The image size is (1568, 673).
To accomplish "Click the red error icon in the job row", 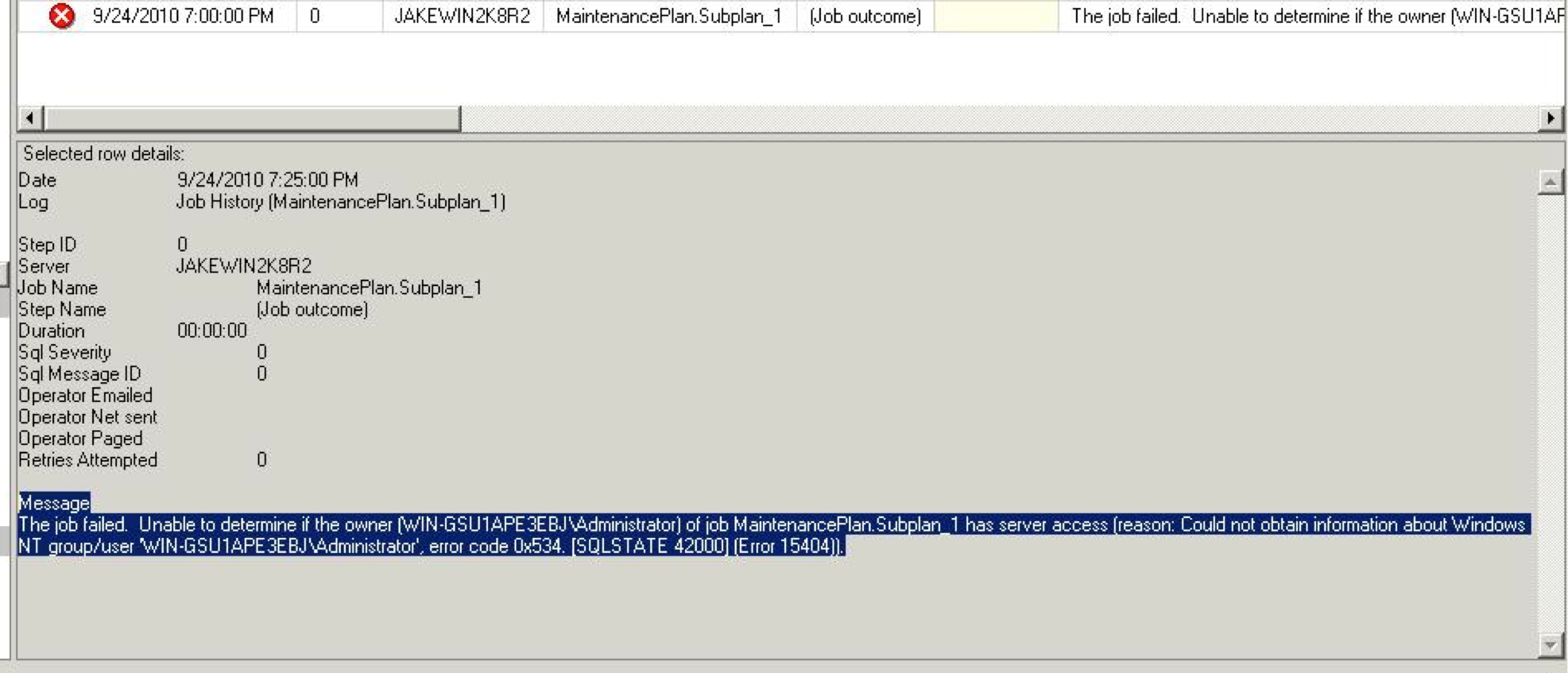I will click(61, 16).
